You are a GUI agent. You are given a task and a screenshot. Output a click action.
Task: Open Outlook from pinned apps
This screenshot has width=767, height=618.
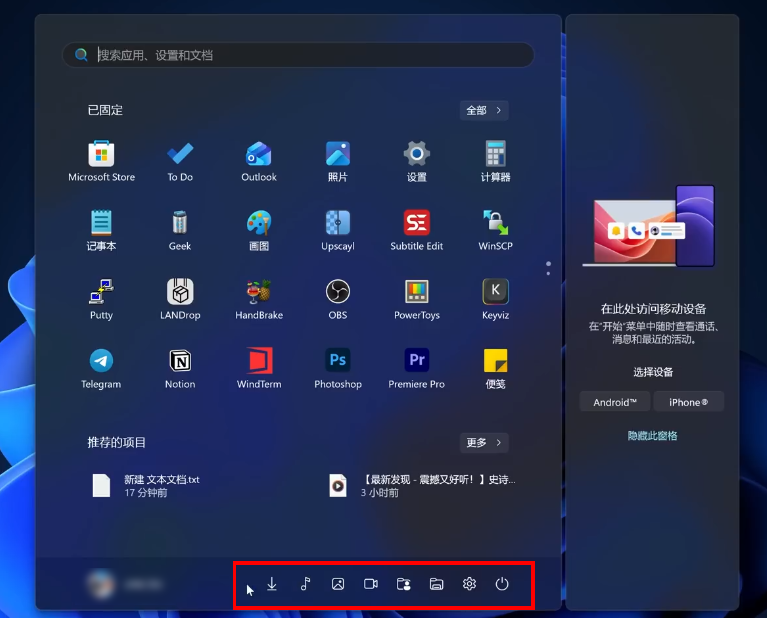click(x=259, y=161)
